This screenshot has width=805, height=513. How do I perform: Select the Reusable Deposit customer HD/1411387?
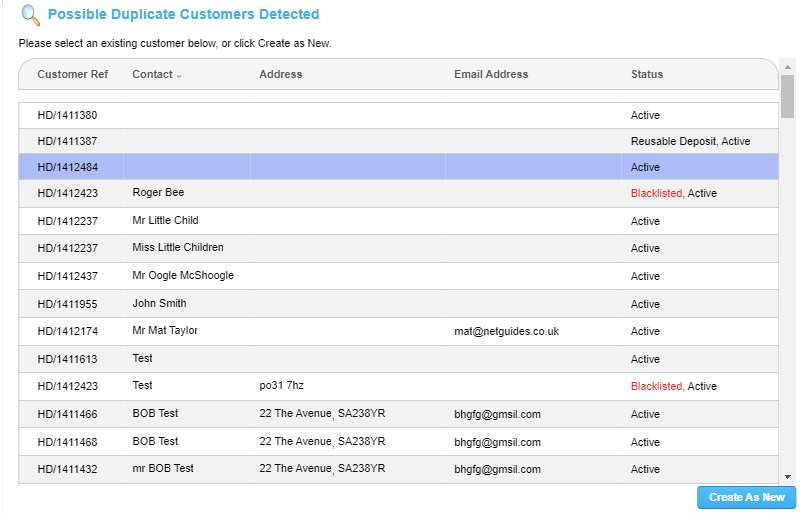pyautogui.click(x=67, y=142)
